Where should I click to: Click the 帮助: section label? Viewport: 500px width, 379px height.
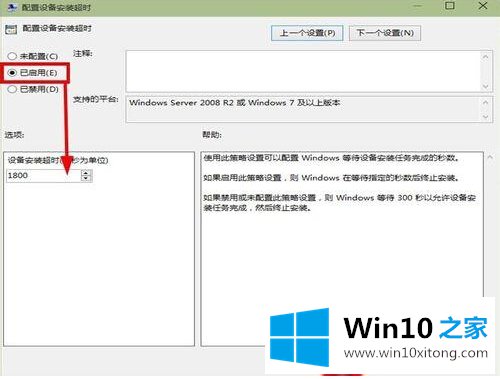pyautogui.click(x=212, y=135)
